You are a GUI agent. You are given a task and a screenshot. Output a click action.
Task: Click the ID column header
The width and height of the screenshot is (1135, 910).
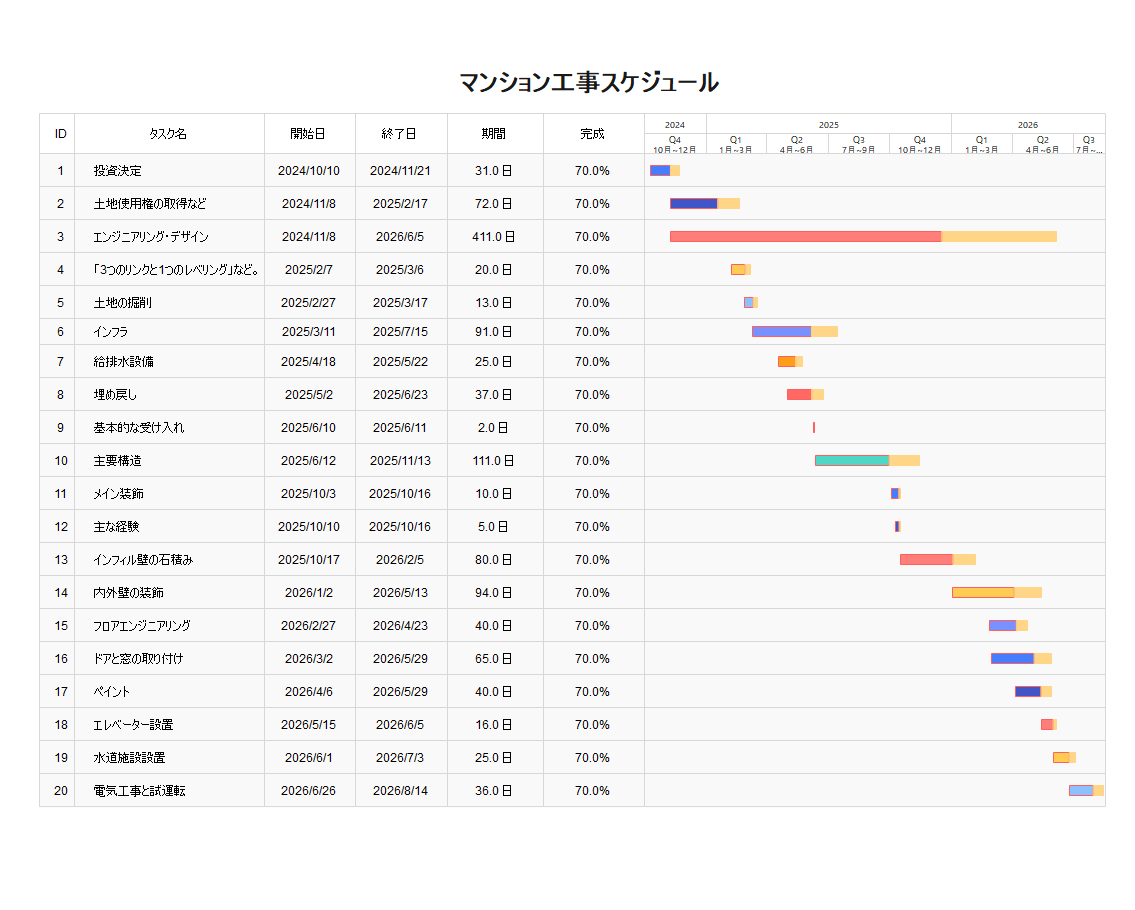[x=60, y=134]
